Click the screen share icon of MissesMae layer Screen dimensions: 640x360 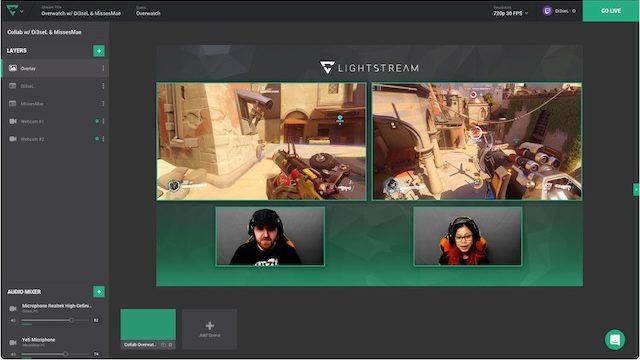[13, 104]
